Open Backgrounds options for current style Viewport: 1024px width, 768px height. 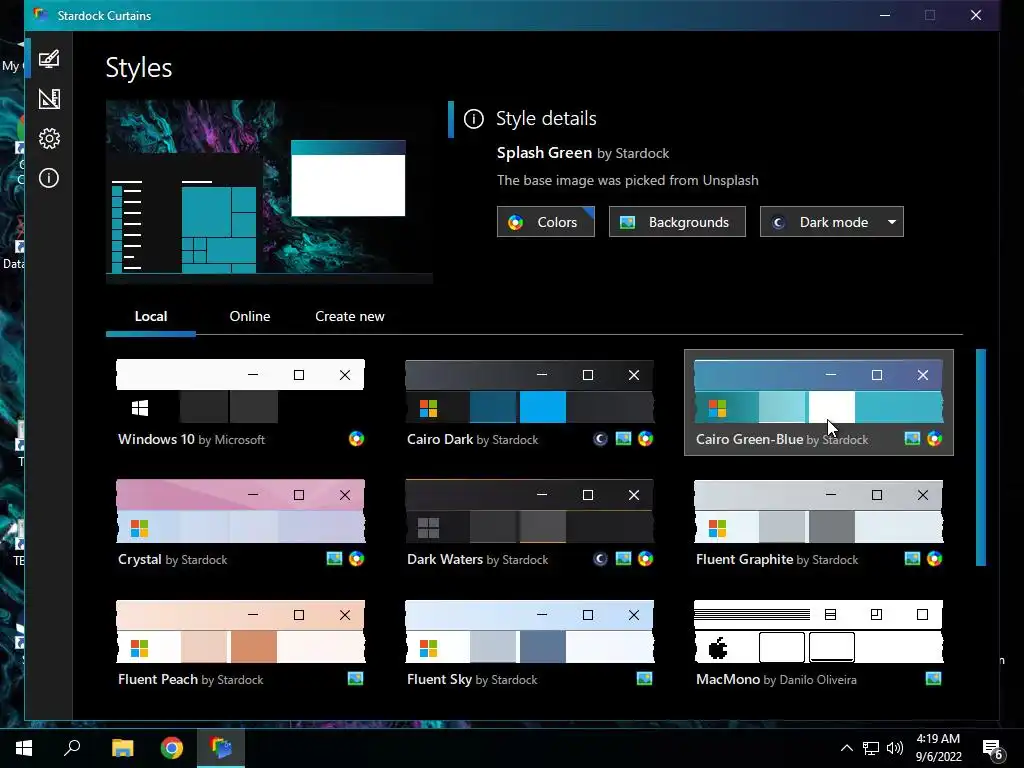coord(677,222)
